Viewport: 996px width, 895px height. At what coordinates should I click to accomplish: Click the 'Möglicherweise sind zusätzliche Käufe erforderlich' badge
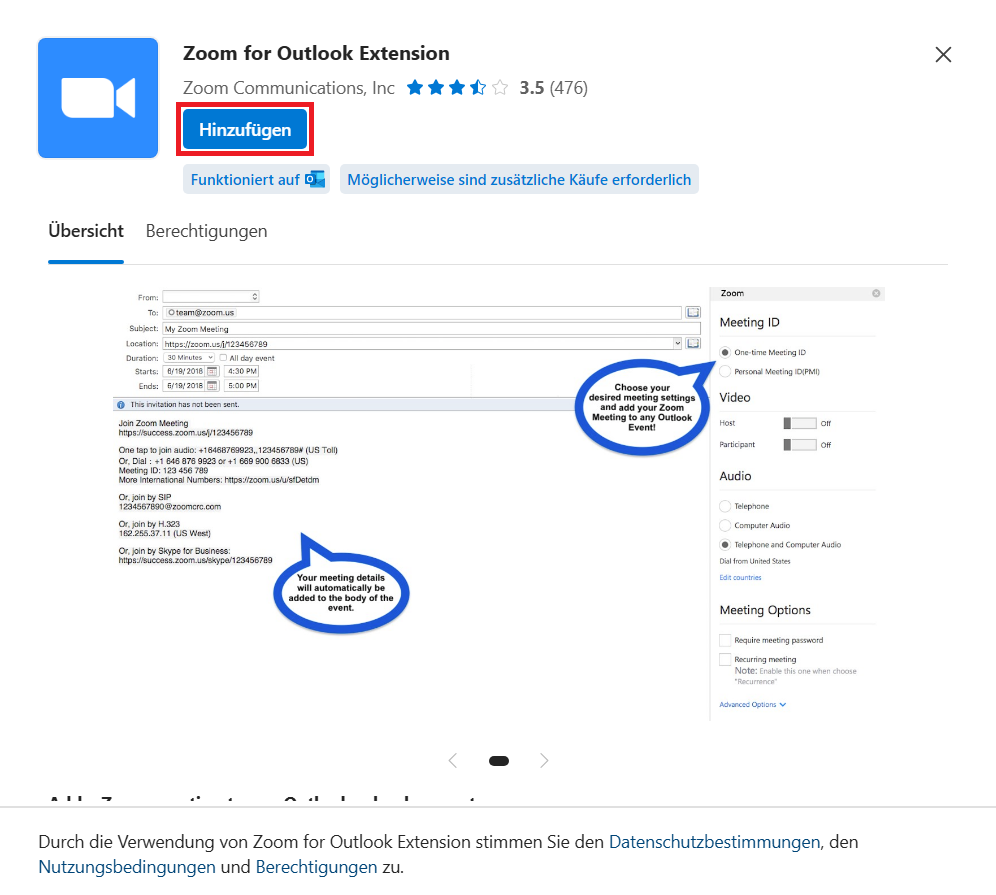519,180
